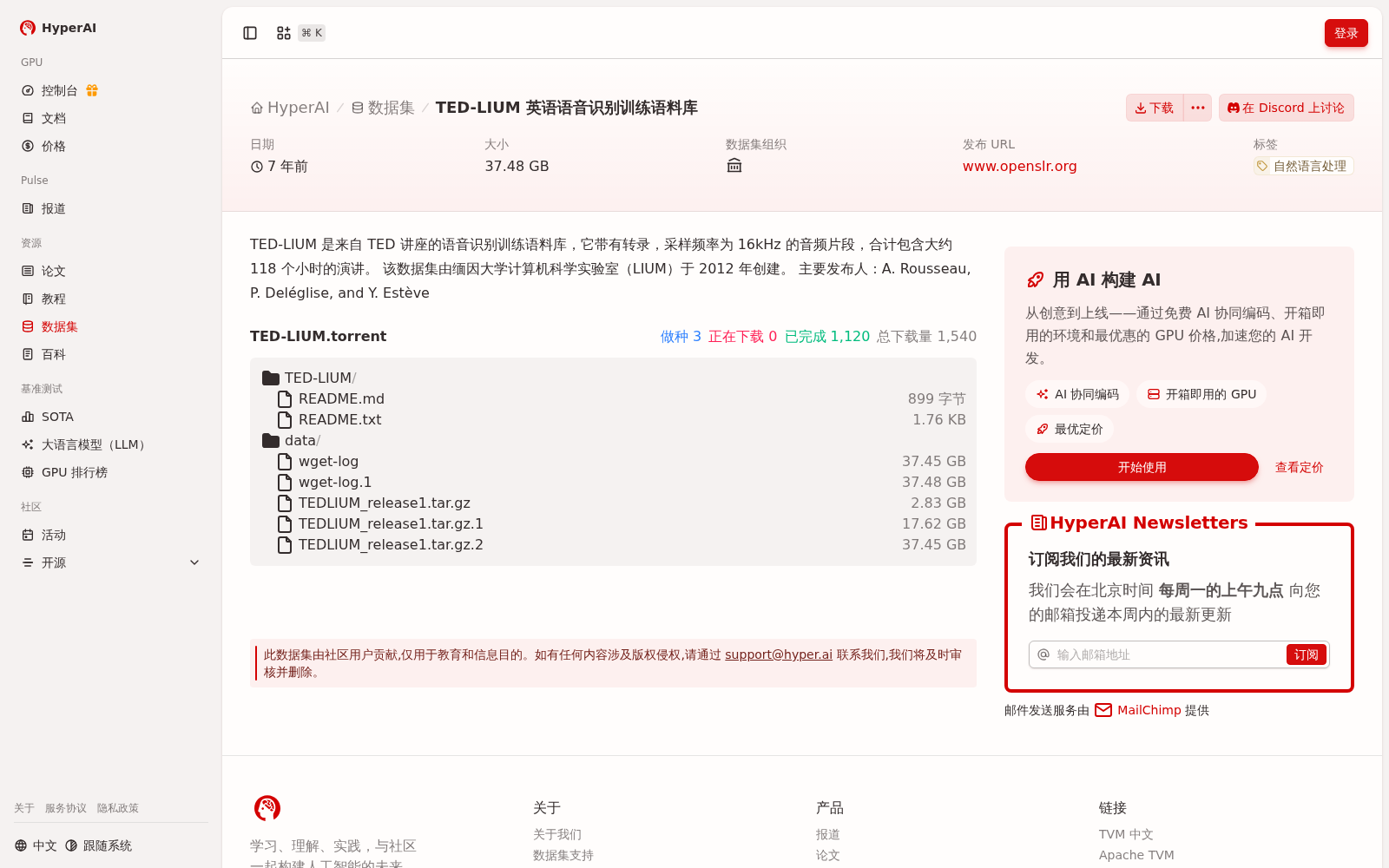Click AI 协同编码 chip
This screenshot has height=868, width=1389.
coord(1077,394)
